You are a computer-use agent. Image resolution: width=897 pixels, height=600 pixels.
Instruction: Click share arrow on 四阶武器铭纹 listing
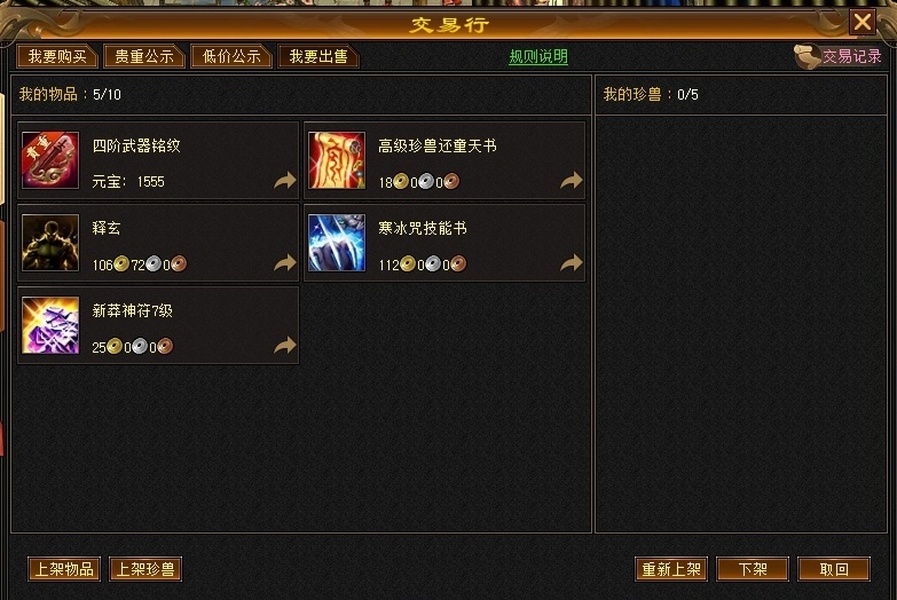click(x=285, y=181)
